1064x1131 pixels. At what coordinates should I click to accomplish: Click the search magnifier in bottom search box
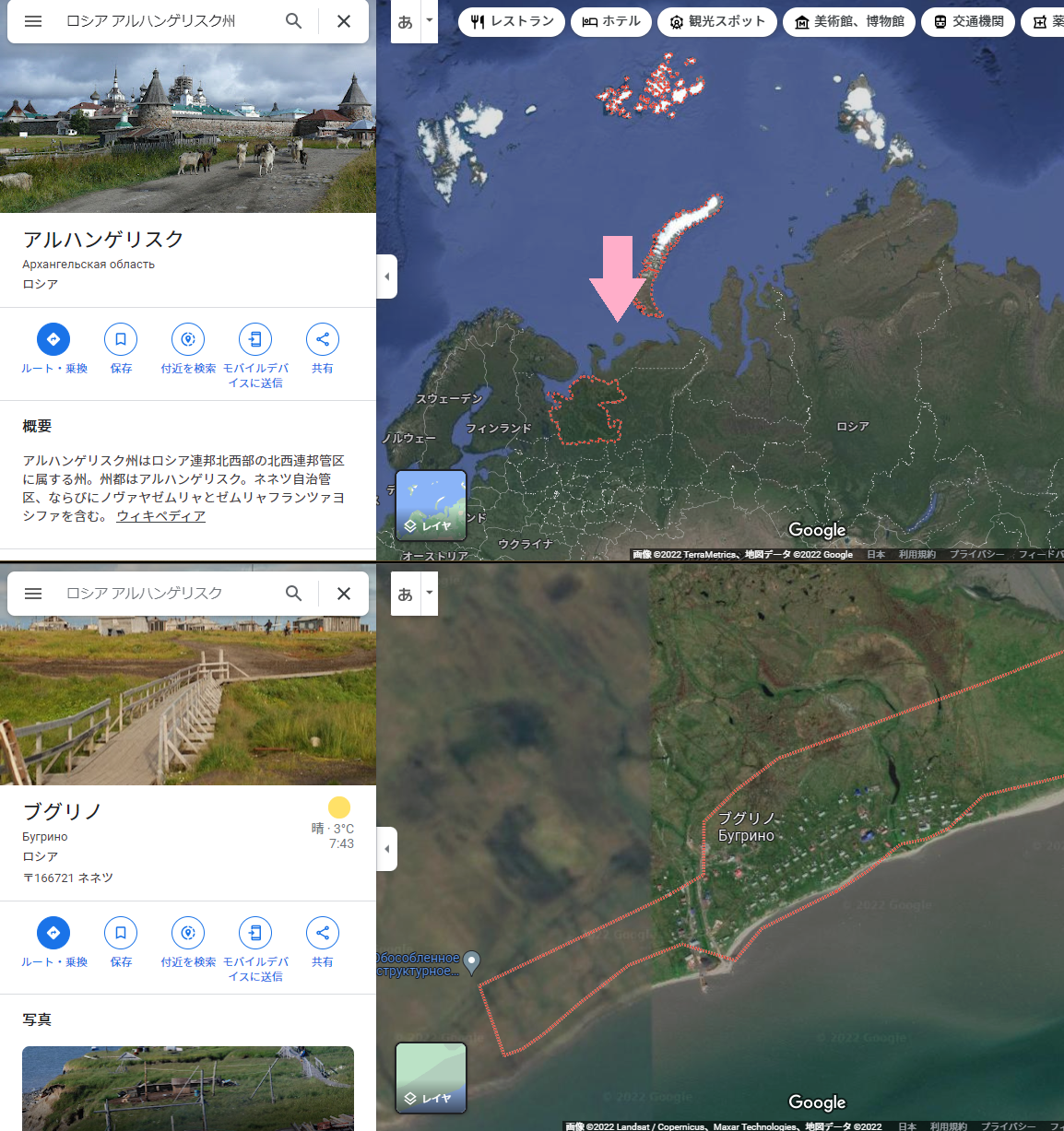[293, 594]
